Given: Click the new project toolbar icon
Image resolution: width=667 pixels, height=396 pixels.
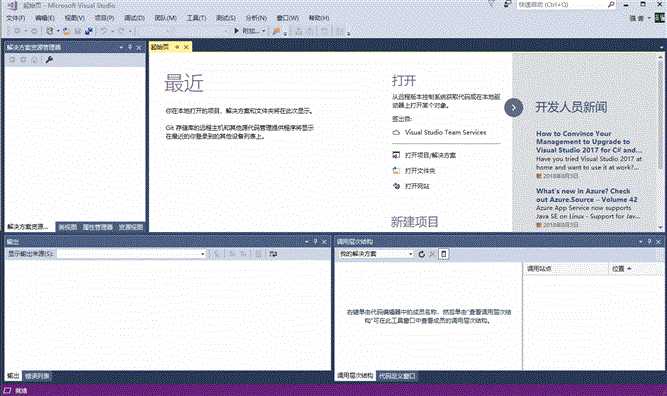Looking at the screenshot, I should click(x=50, y=31).
